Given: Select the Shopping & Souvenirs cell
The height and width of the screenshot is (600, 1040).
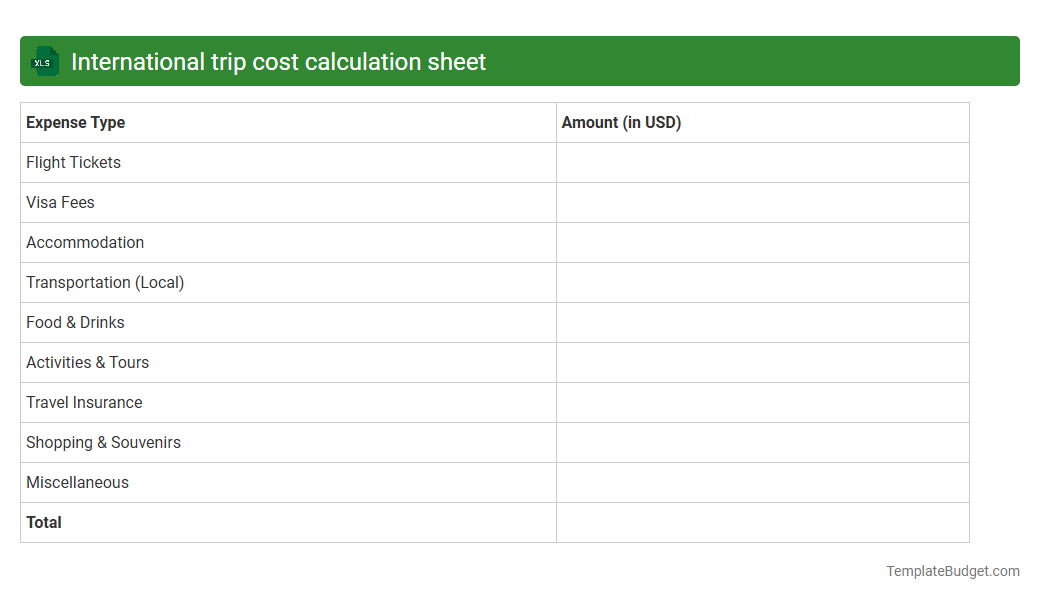Looking at the screenshot, I should click(103, 442).
